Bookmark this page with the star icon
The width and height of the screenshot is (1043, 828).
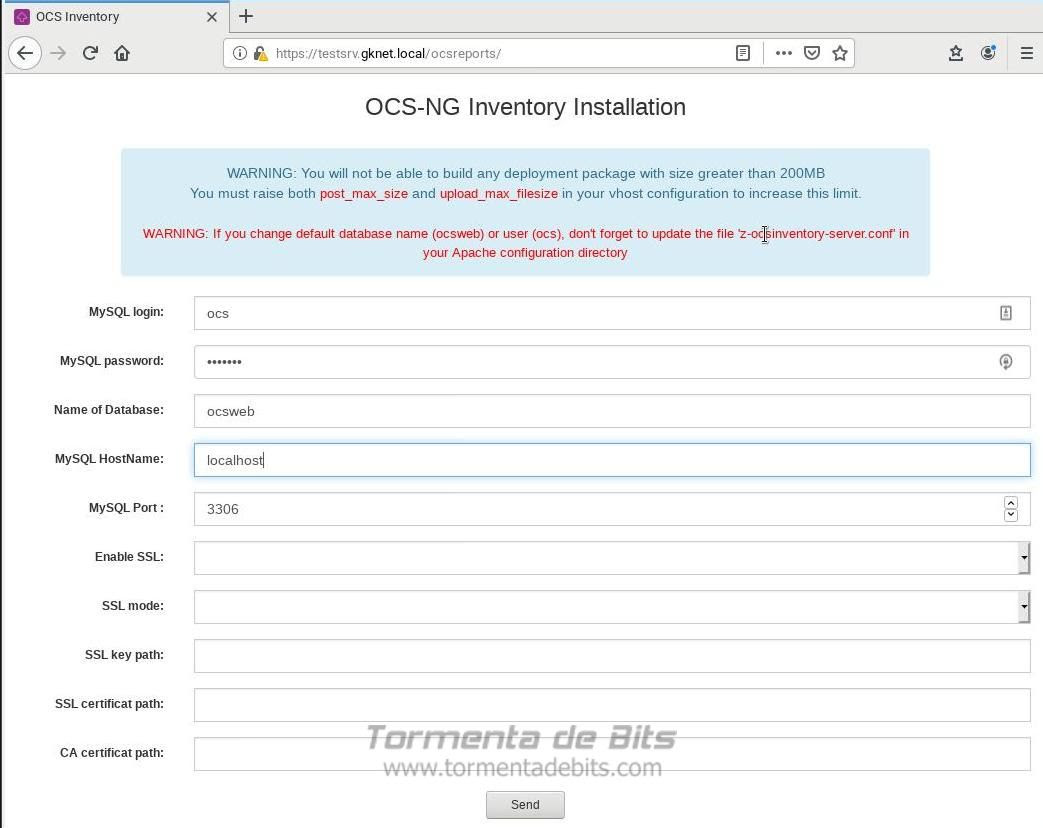coord(840,53)
